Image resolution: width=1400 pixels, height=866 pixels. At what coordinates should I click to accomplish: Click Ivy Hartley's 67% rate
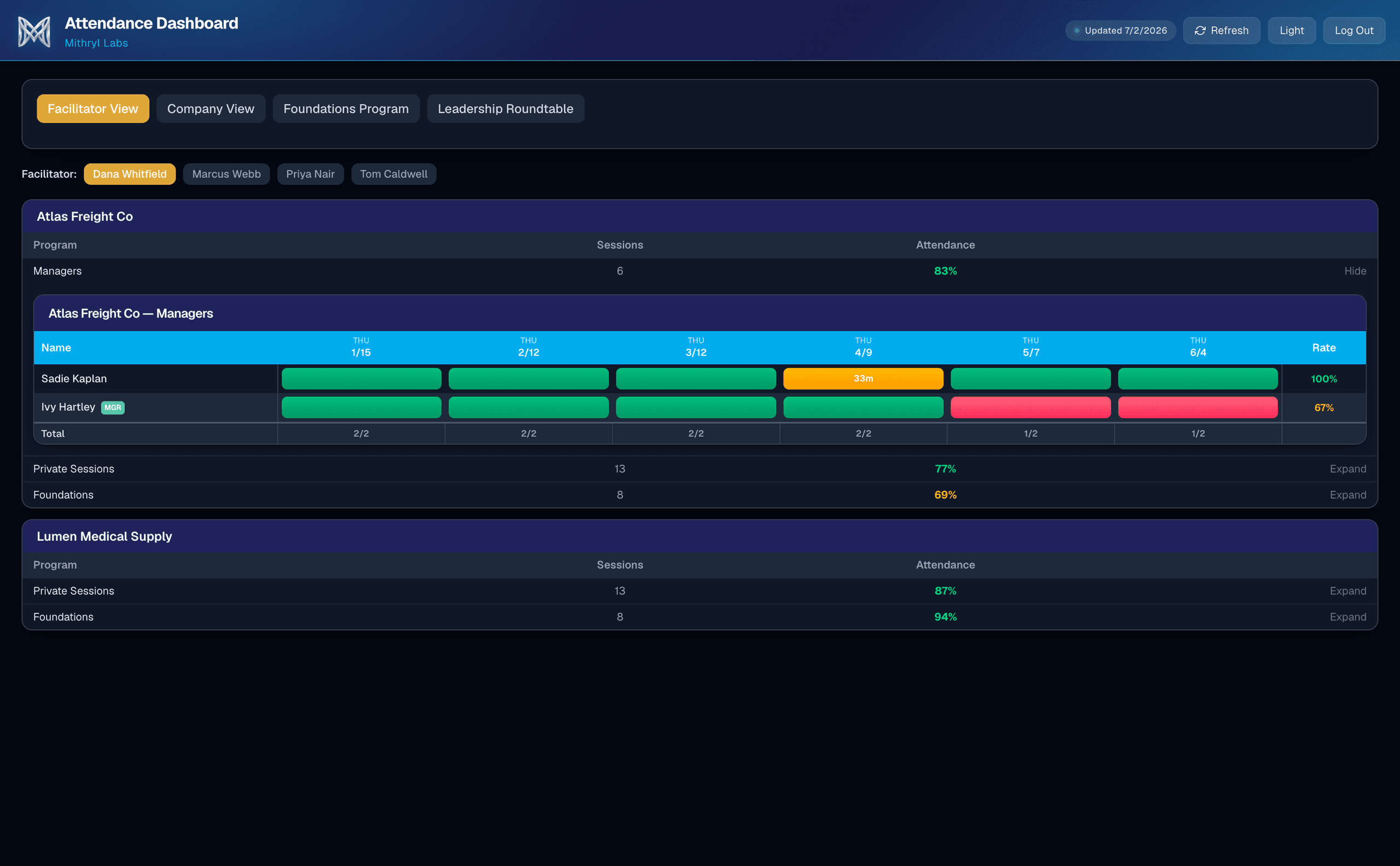1324,408
